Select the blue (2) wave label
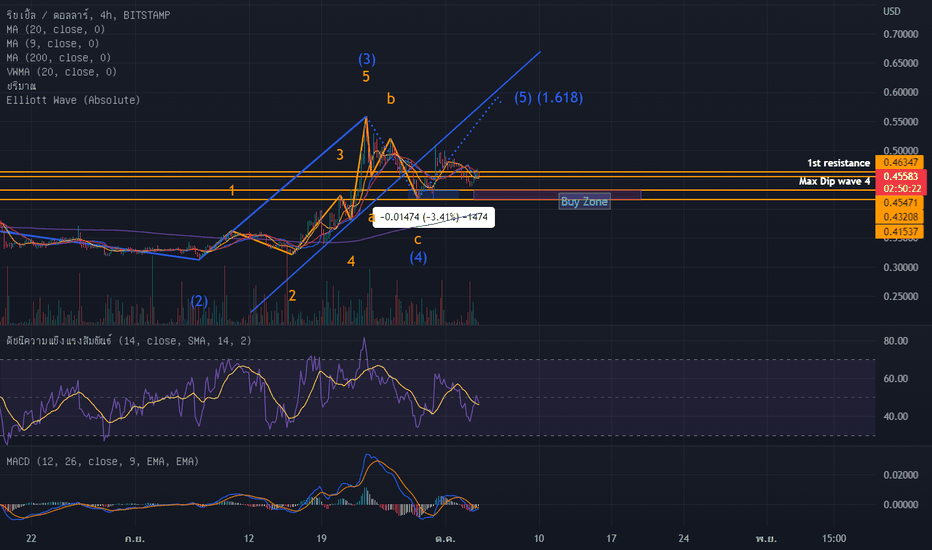The height and width of the screenshot is (550, 932). point(199,301)
